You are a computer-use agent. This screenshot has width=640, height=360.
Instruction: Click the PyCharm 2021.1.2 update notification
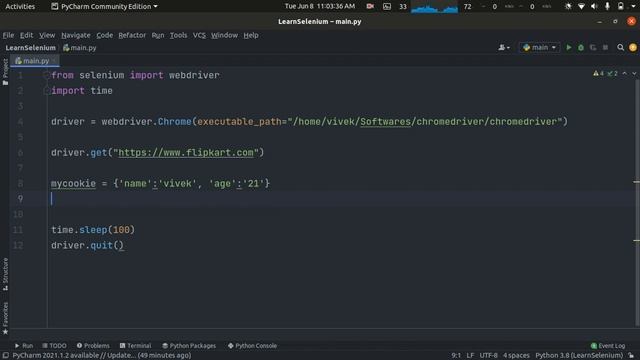[x=102, y=356]
